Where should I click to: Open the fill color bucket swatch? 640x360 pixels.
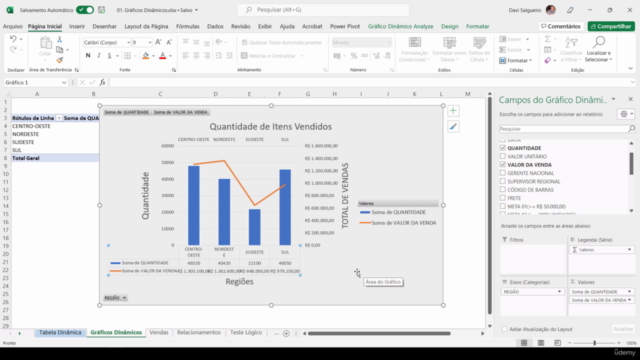pyautogui.click(x=145, y=56)
